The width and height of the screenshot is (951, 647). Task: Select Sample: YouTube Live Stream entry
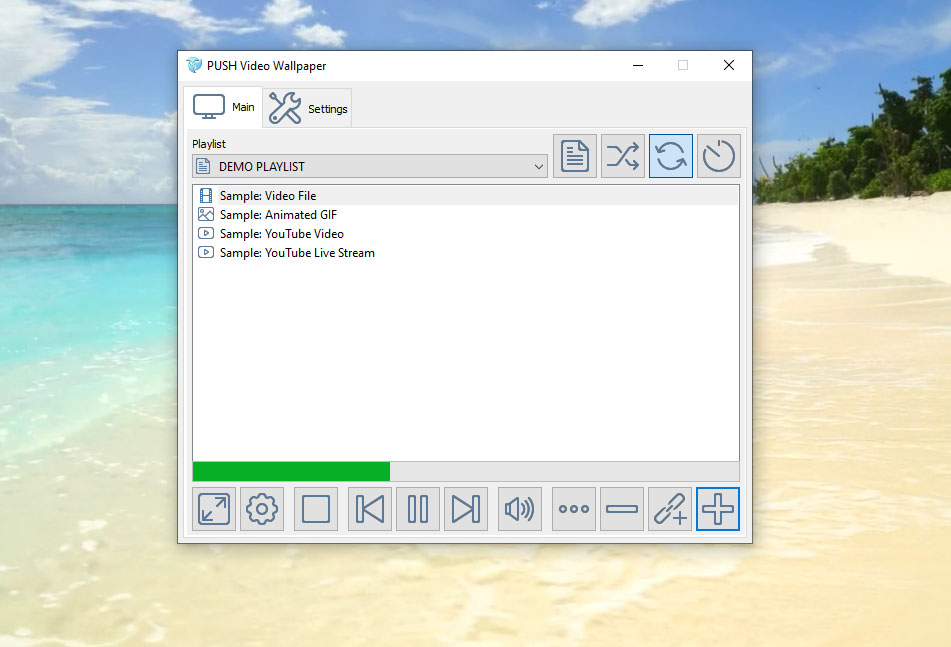[297, 253]
